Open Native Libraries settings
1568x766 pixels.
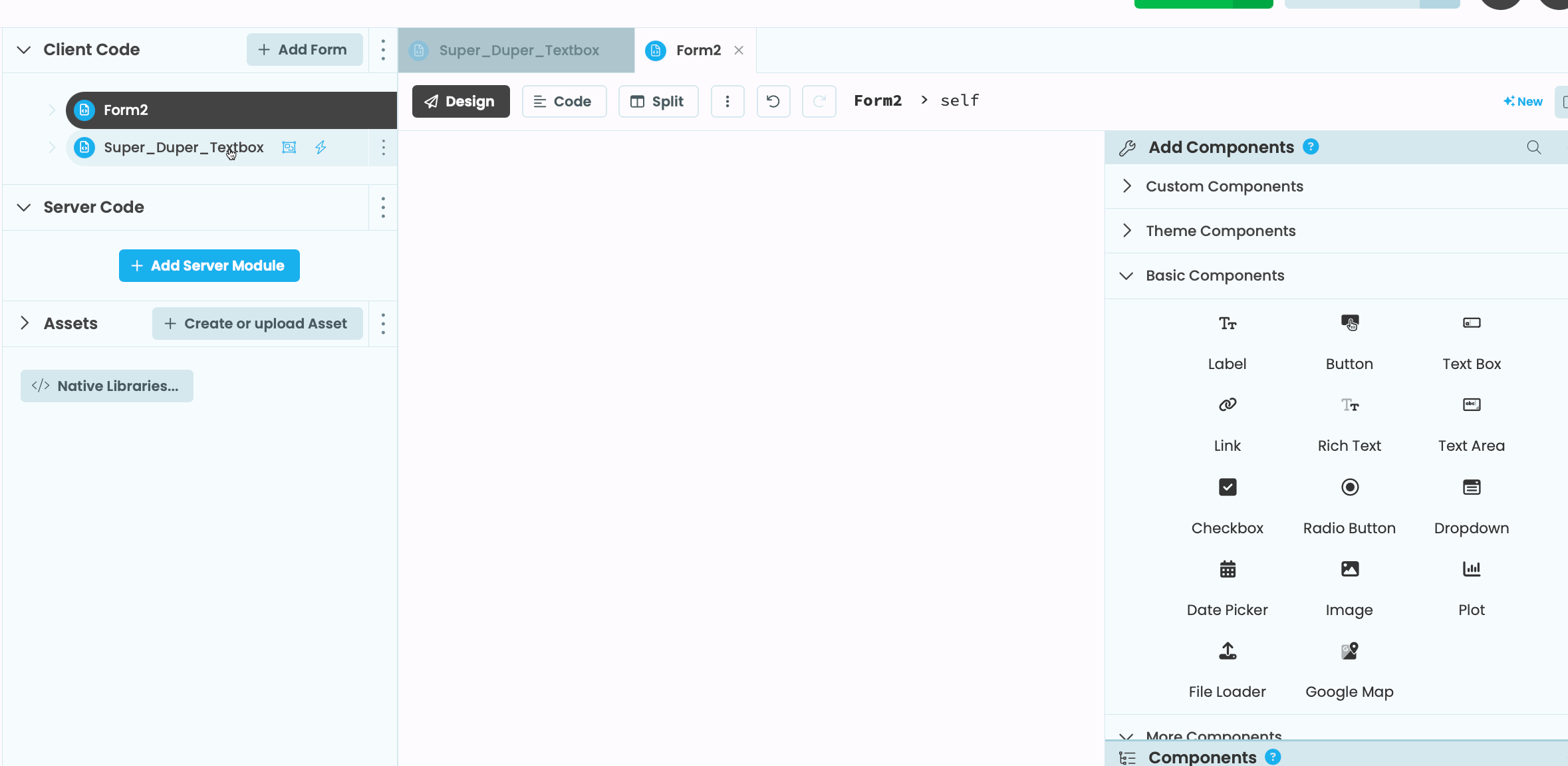pos(107,386)
